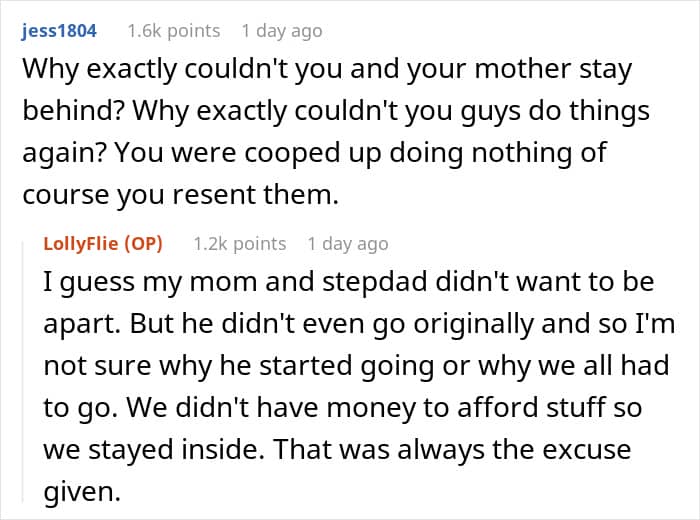
Task: Click the 1.2k points score
Action: (239, 244)
